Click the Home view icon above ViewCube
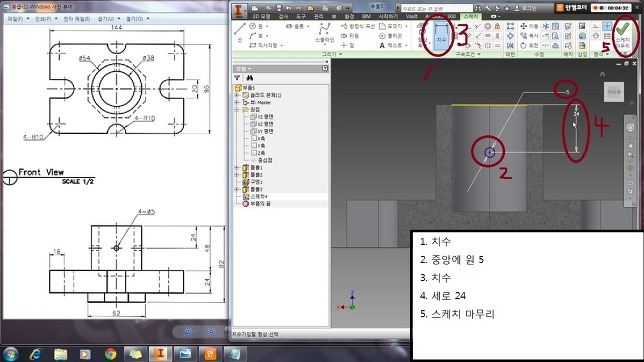This screenshot has width=644, height=362. coord(602,74)
